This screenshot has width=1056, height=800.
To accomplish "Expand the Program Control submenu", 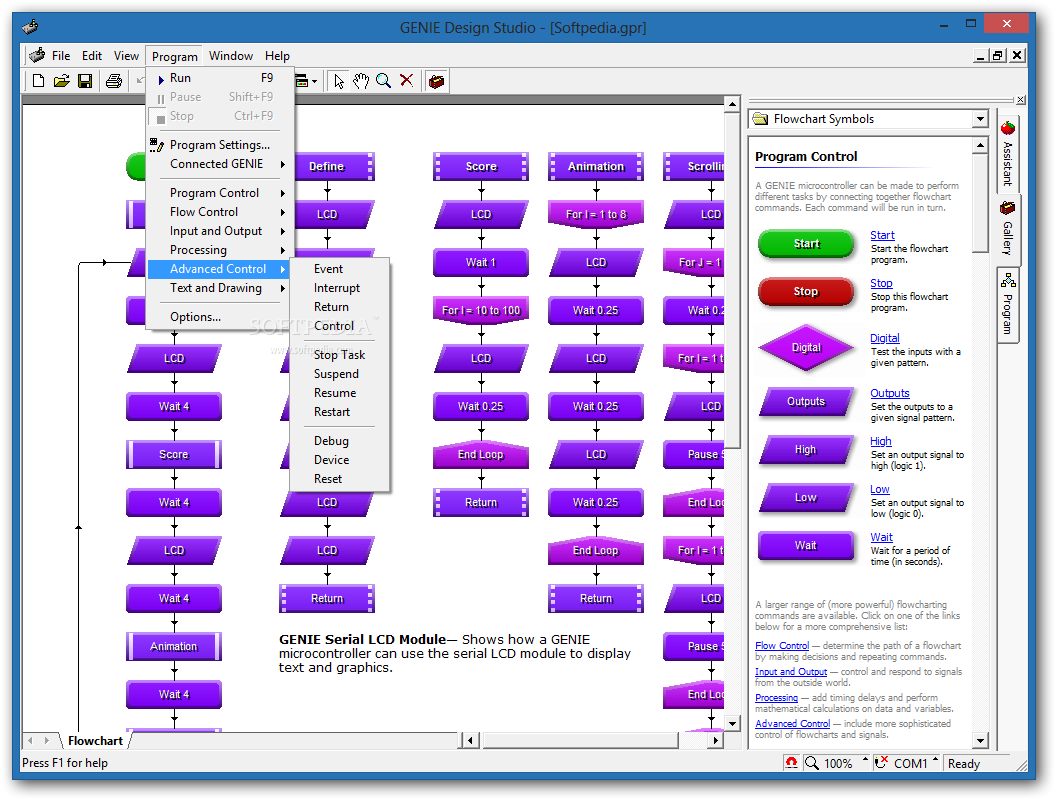I will click(x=221, y=193).
